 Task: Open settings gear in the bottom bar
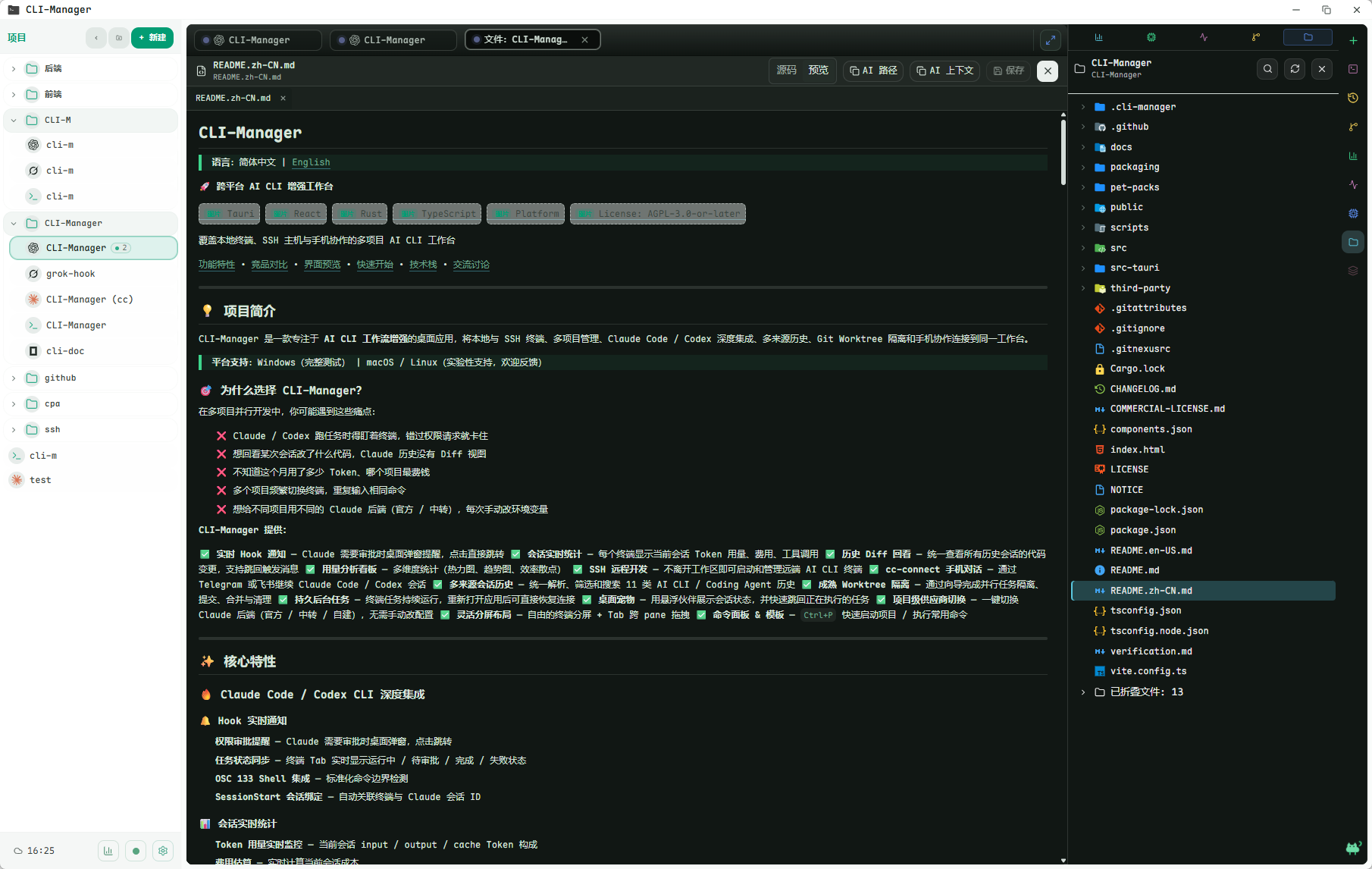tap(163, 851)
